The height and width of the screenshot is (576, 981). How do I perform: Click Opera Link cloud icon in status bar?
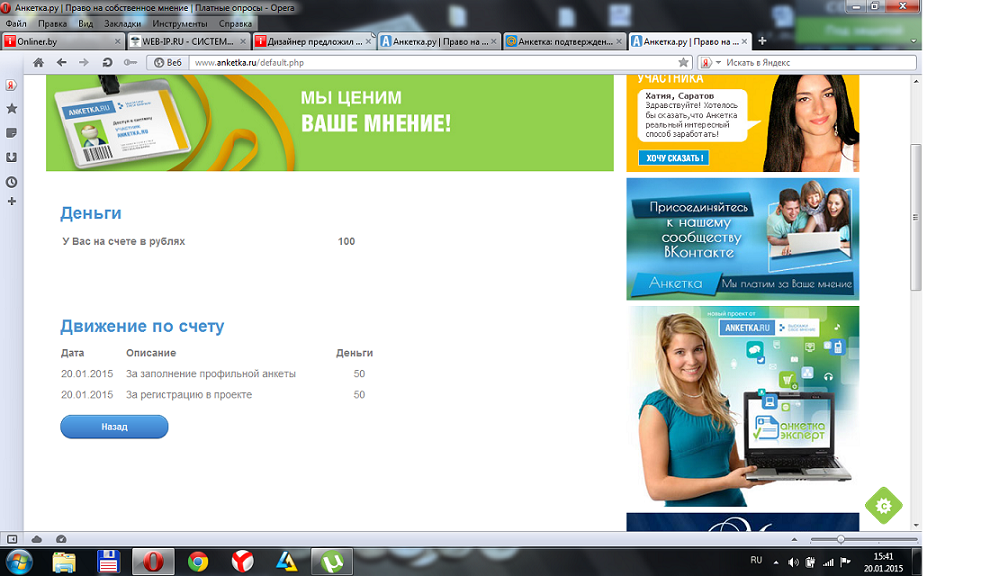pos(36,539)
